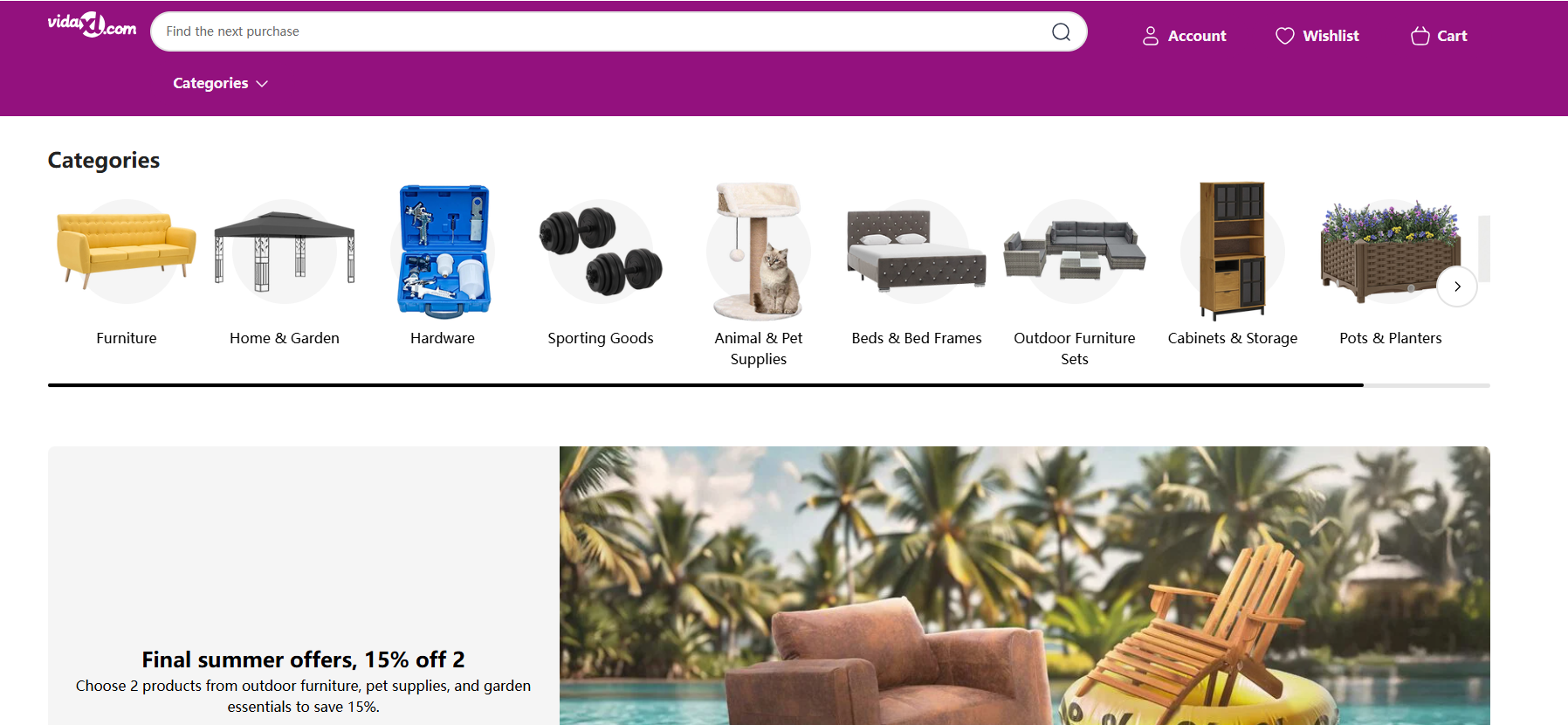Go to Outdoor Furniture Sets

[x=1075, y=349]
